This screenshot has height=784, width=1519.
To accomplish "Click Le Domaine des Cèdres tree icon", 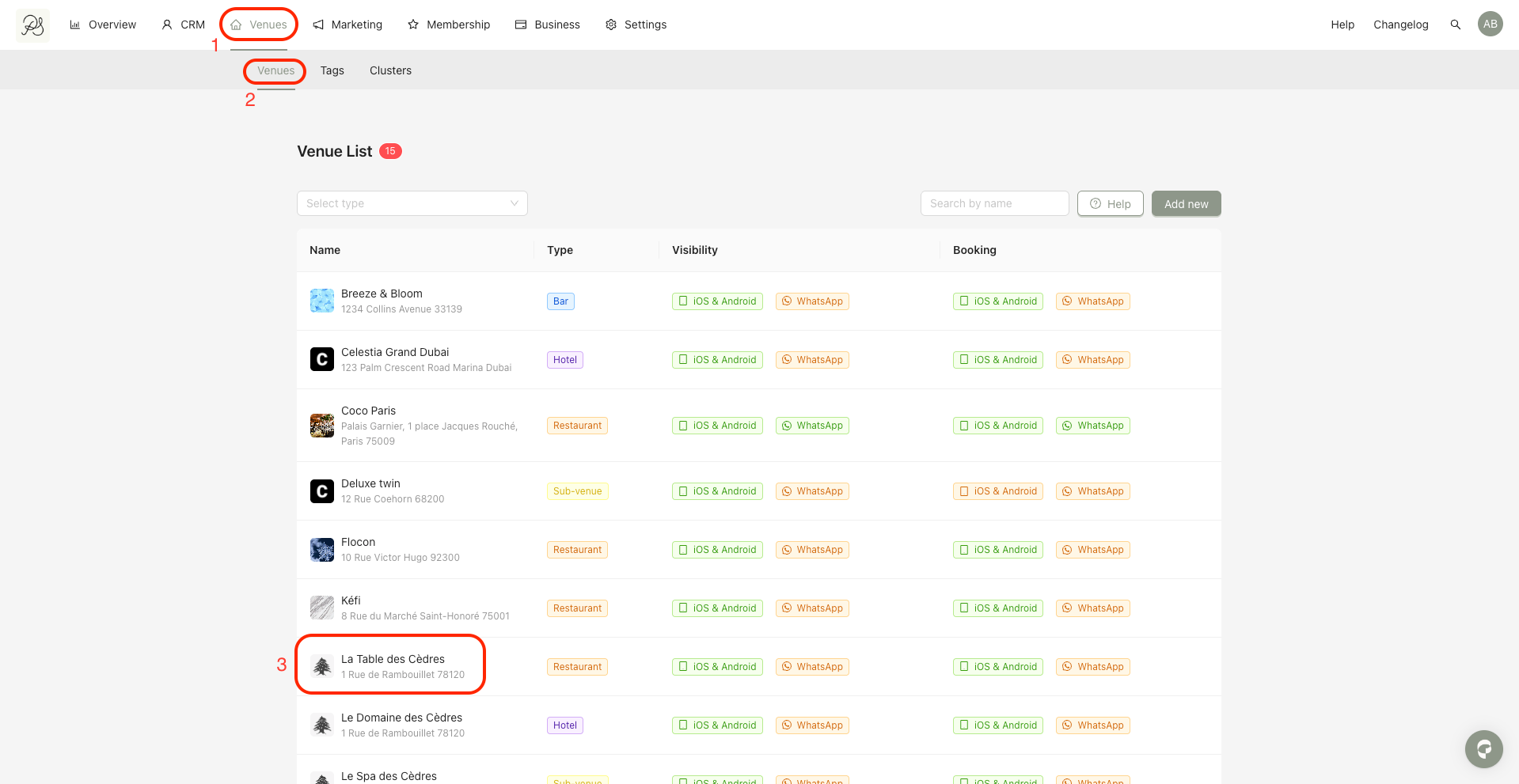I will pyautogui.click(x=321, y=725).
